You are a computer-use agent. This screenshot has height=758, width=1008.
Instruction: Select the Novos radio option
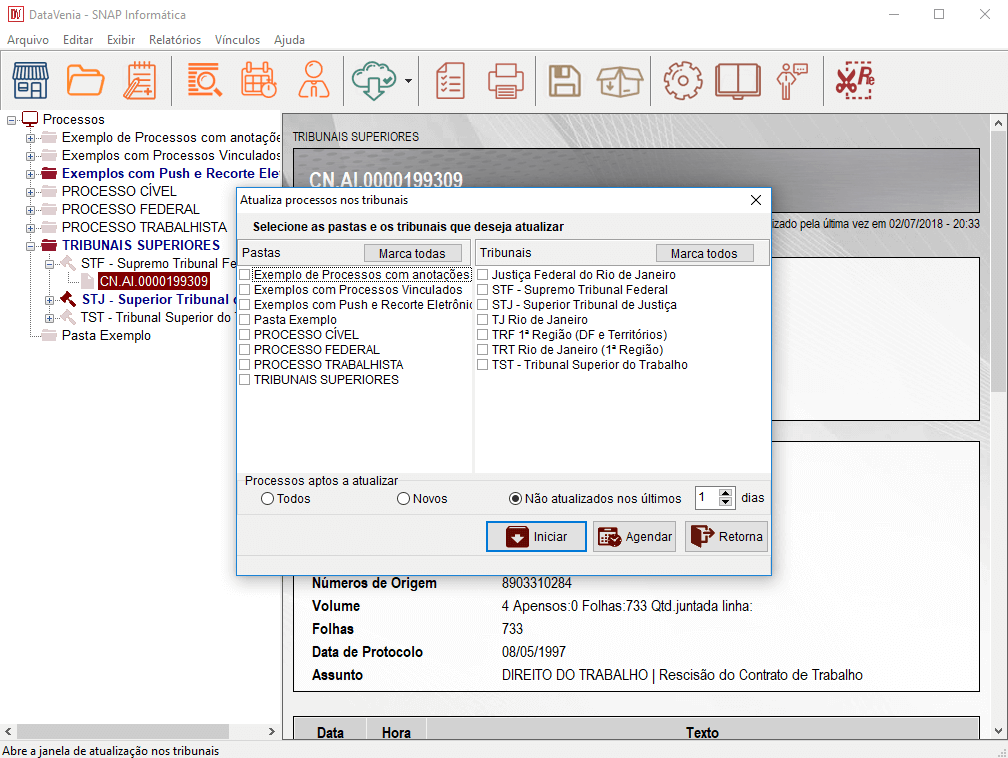pos(404,499)
